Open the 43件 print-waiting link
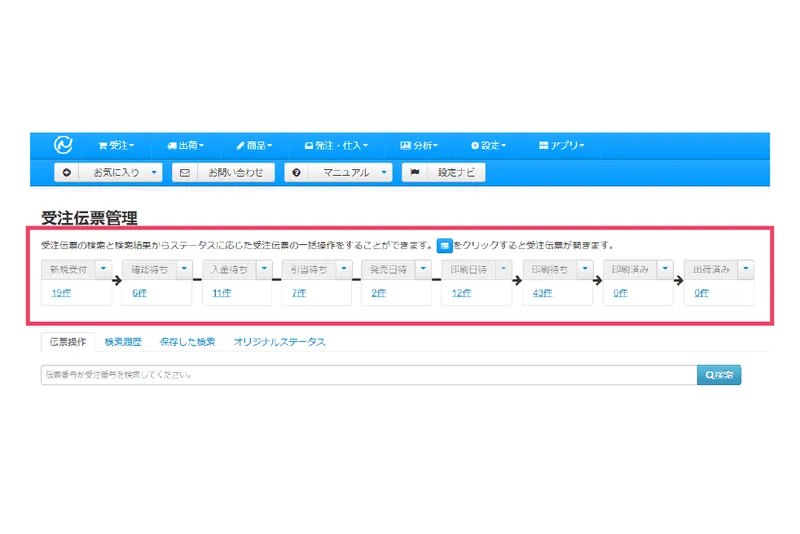 542,293
